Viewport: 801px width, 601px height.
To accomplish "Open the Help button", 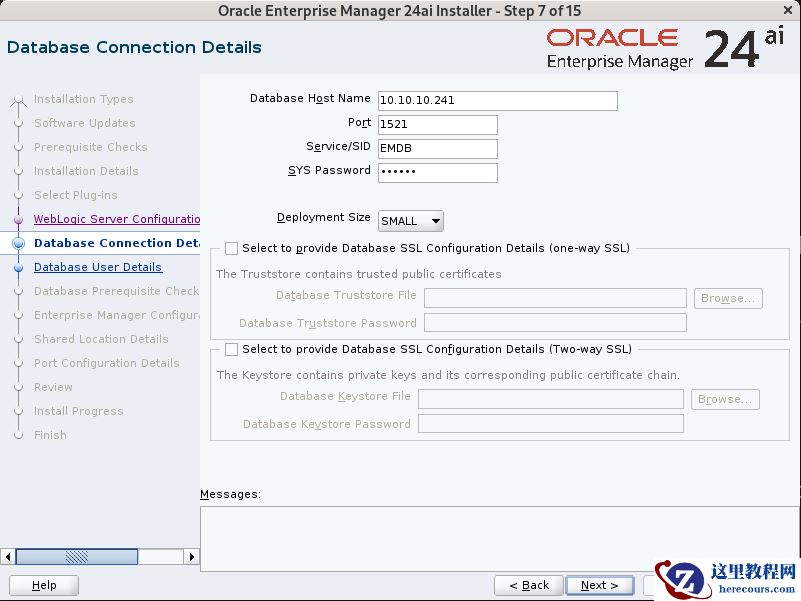I will pos(44,585).
